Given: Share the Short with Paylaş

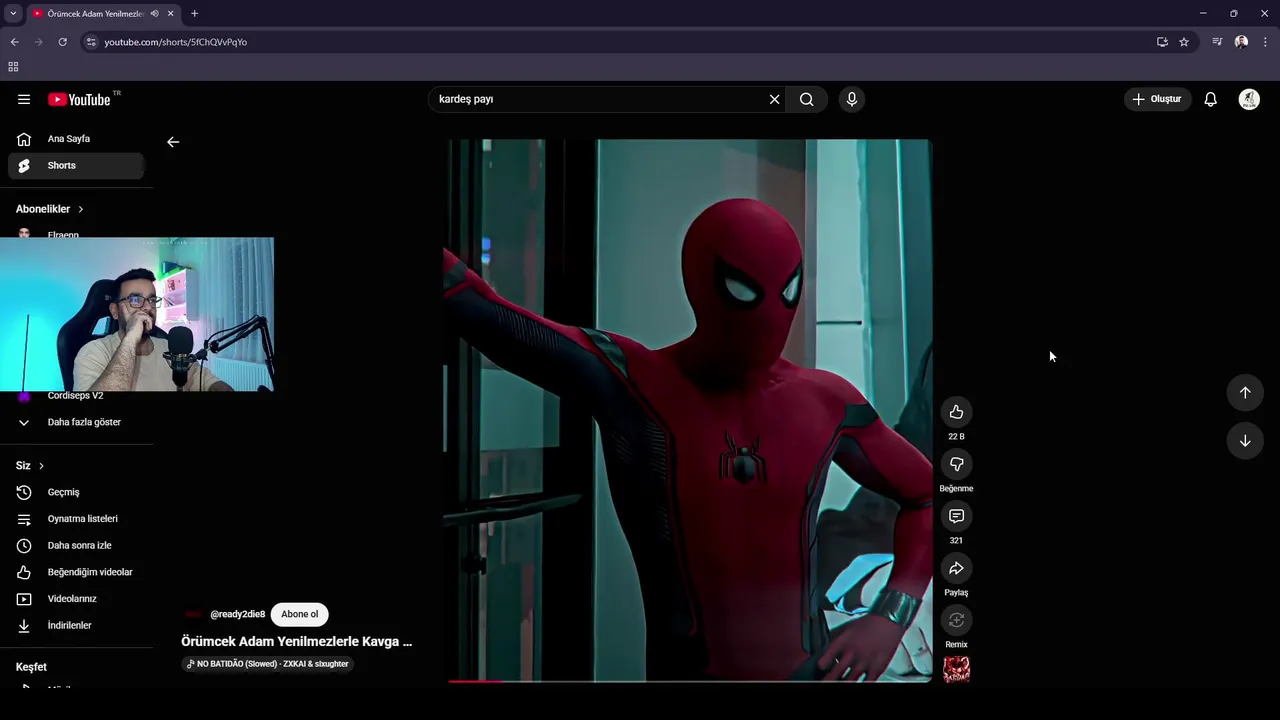Looking at the screenshot, I should pos(956,568).
